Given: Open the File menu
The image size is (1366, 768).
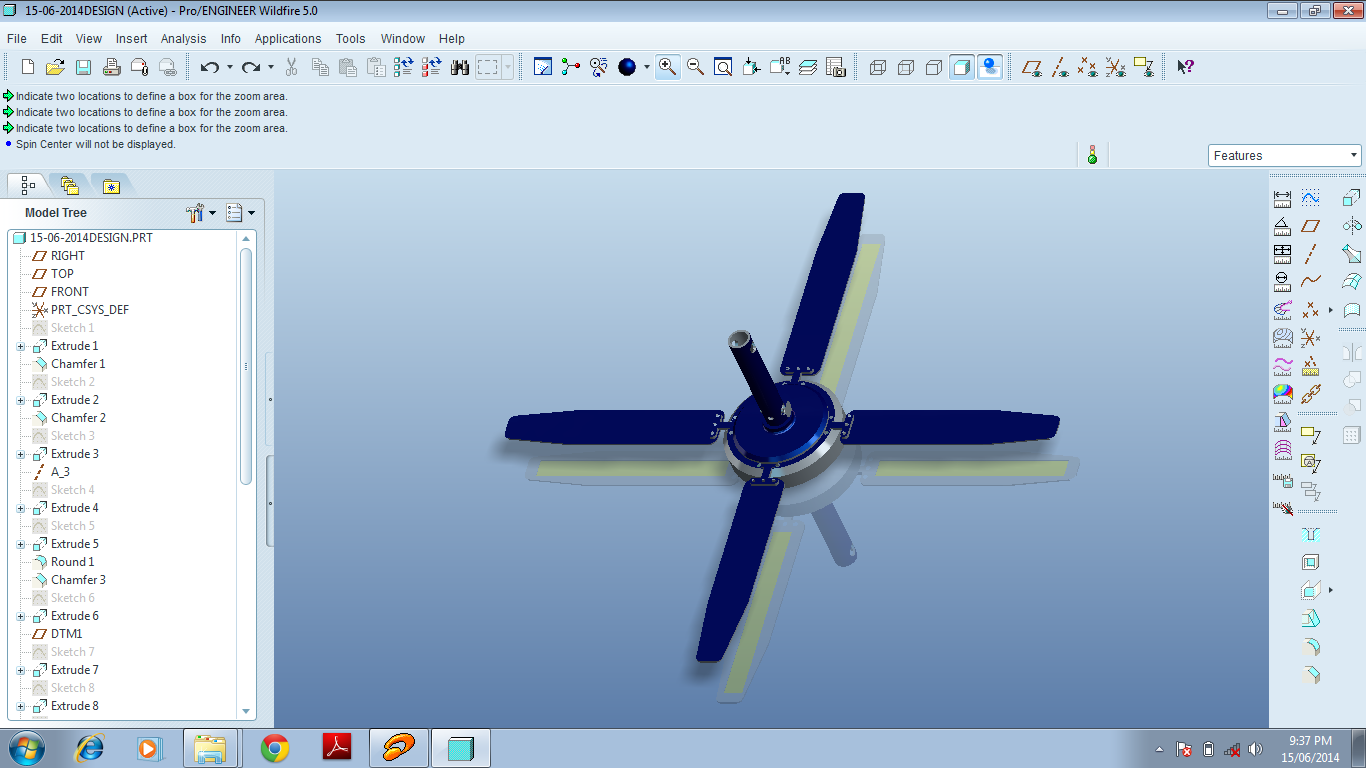Looking at the screenshot, I should (x=16, y=39).
